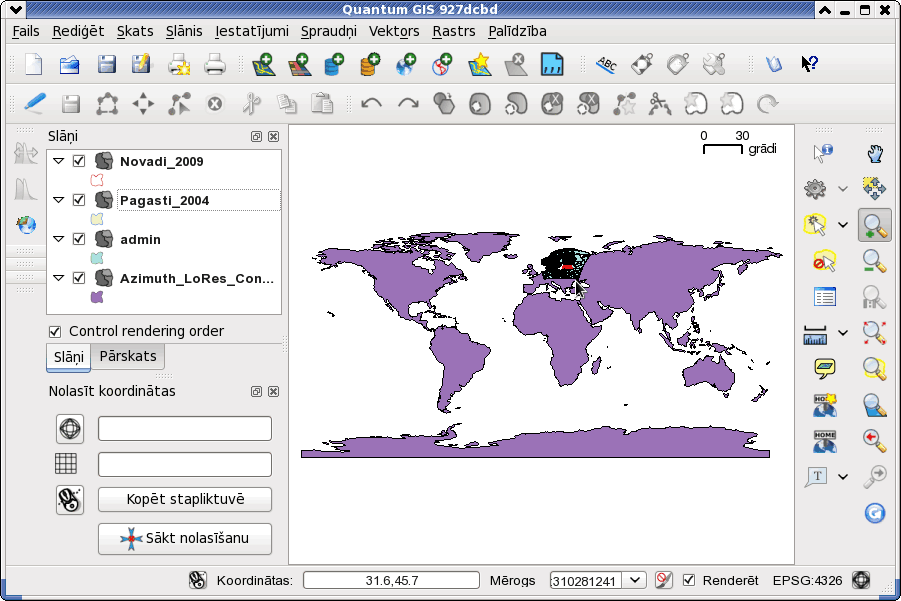Image resolution: width=901 pixels, height=601 pixels.
Task: Add WMS layer globe icon
Action: tap(406, 64)
